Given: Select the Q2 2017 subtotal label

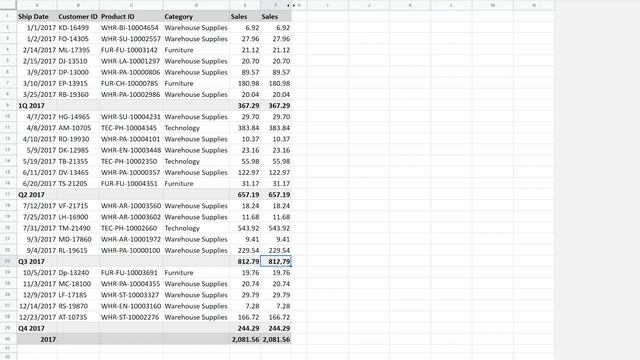Looking at the screenshot, I should pyautogui.click(x=31, y=195).
